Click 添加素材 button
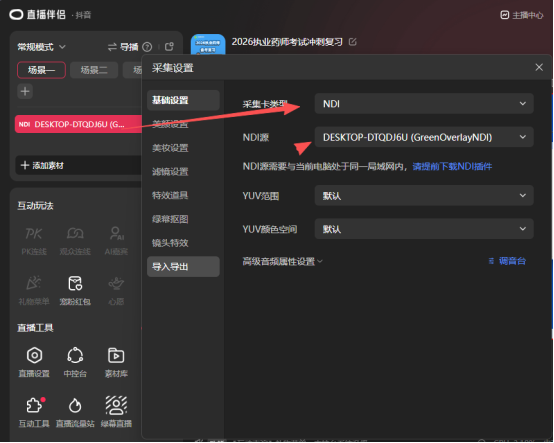The height and width of the screenshot is (443, 554). point(78,165)
